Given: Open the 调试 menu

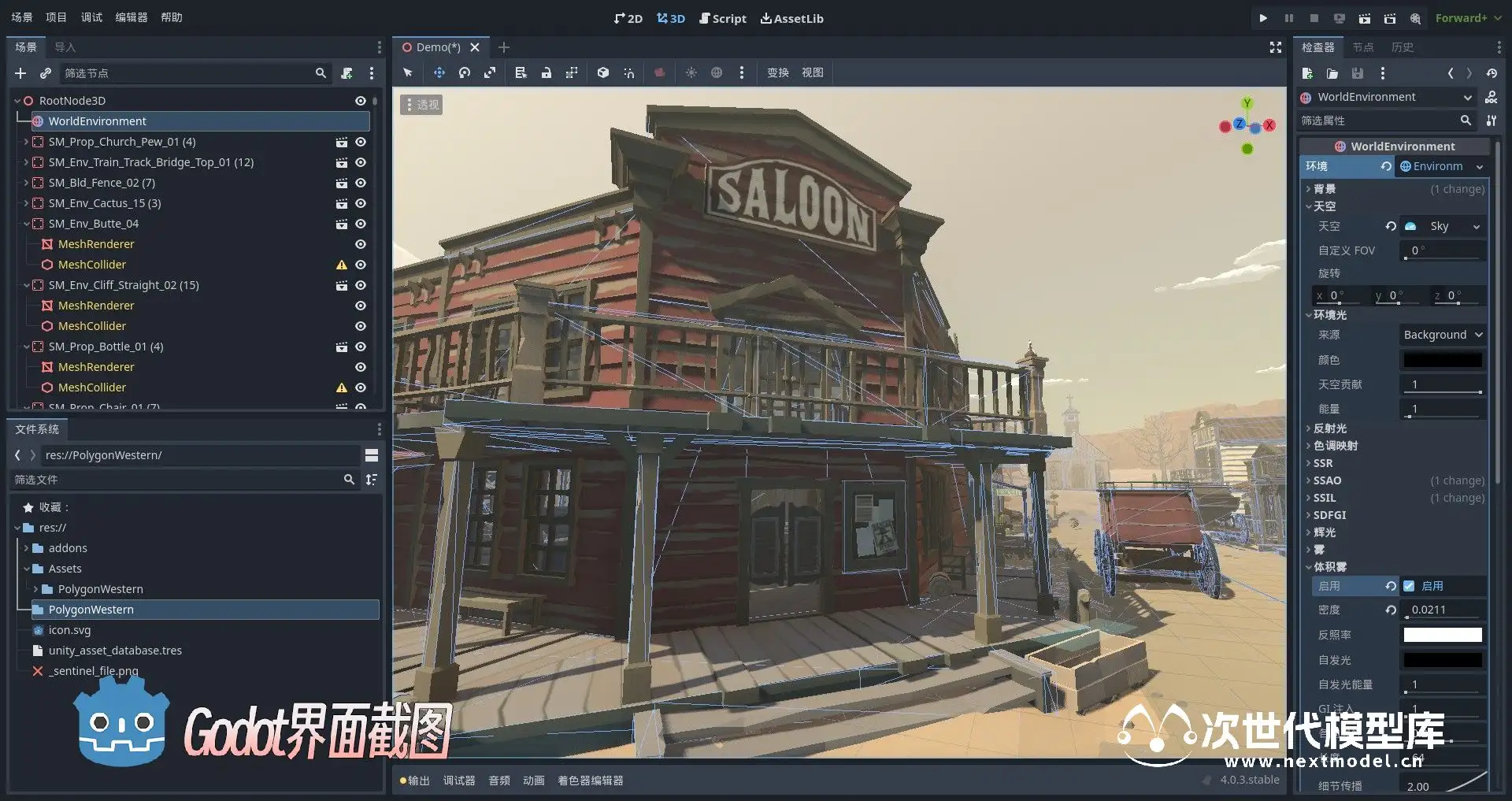Looking at the screenshot, I should pos(91,17).
